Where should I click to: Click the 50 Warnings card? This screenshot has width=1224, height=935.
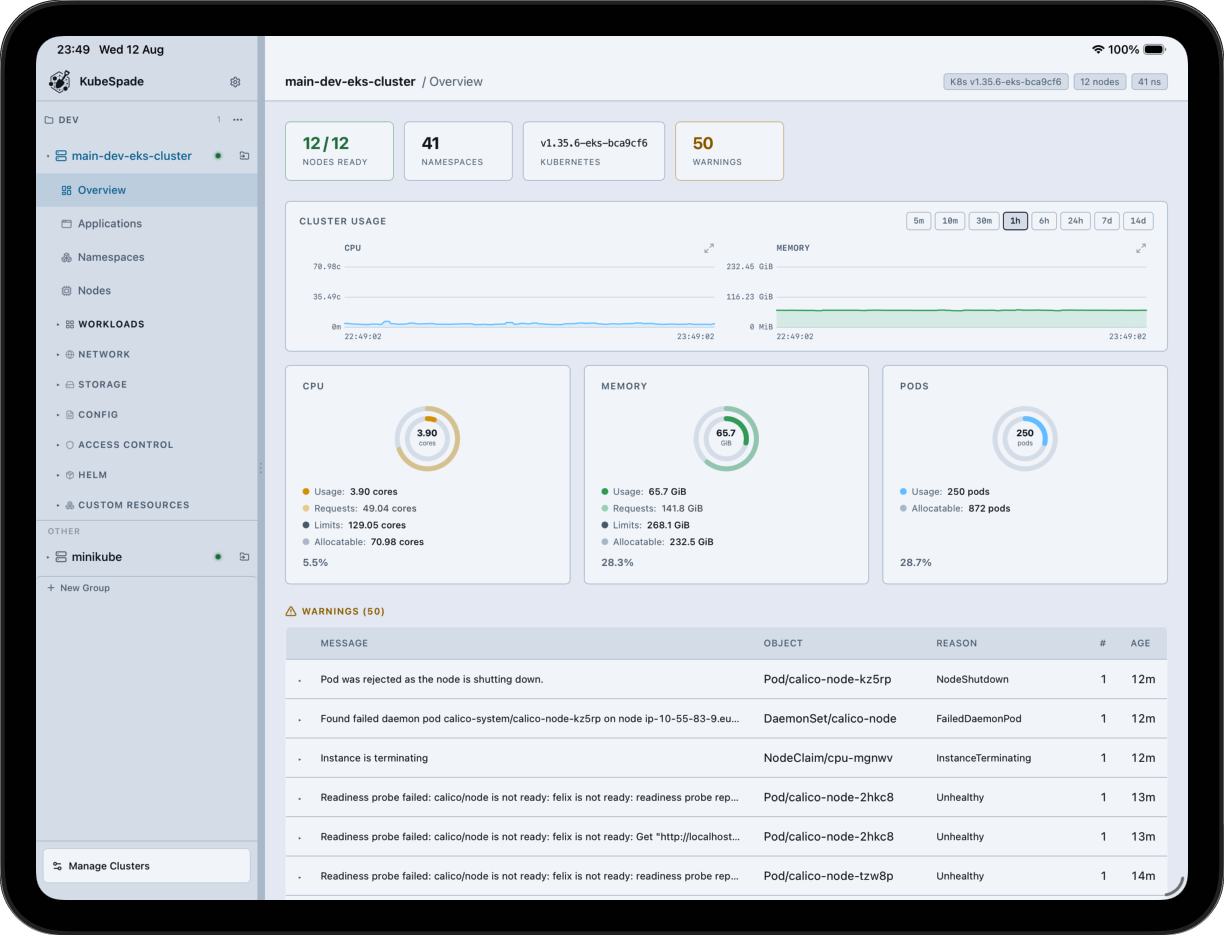(730, 151)
